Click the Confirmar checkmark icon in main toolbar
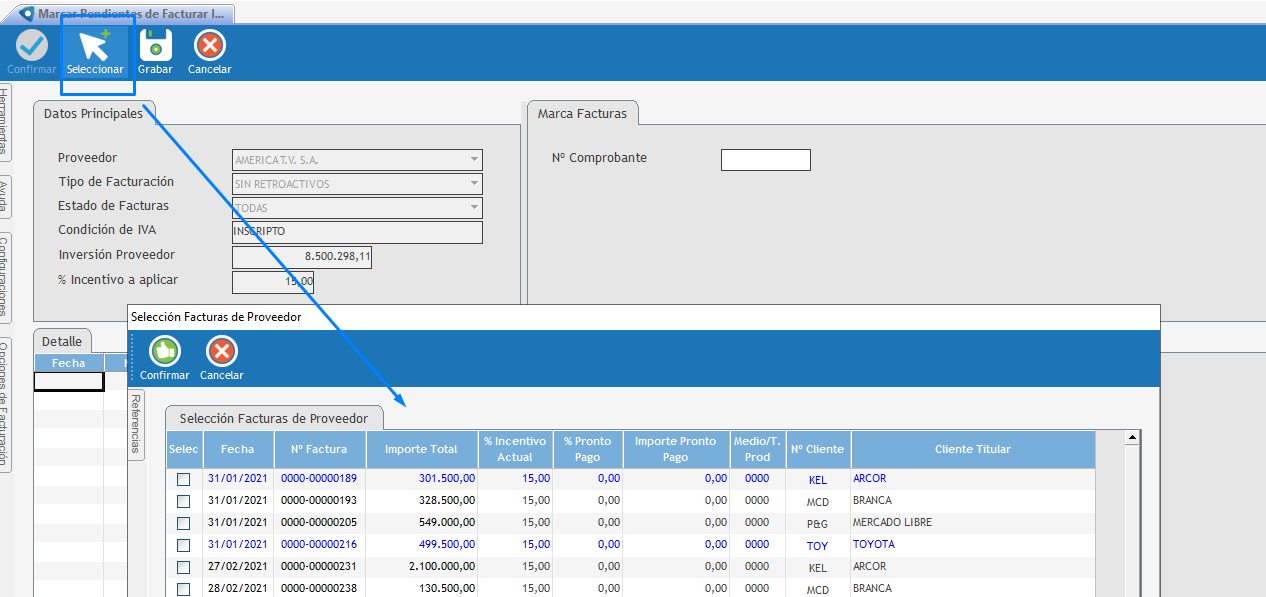This screenshot has width=1266, height=597. (32, 47)
